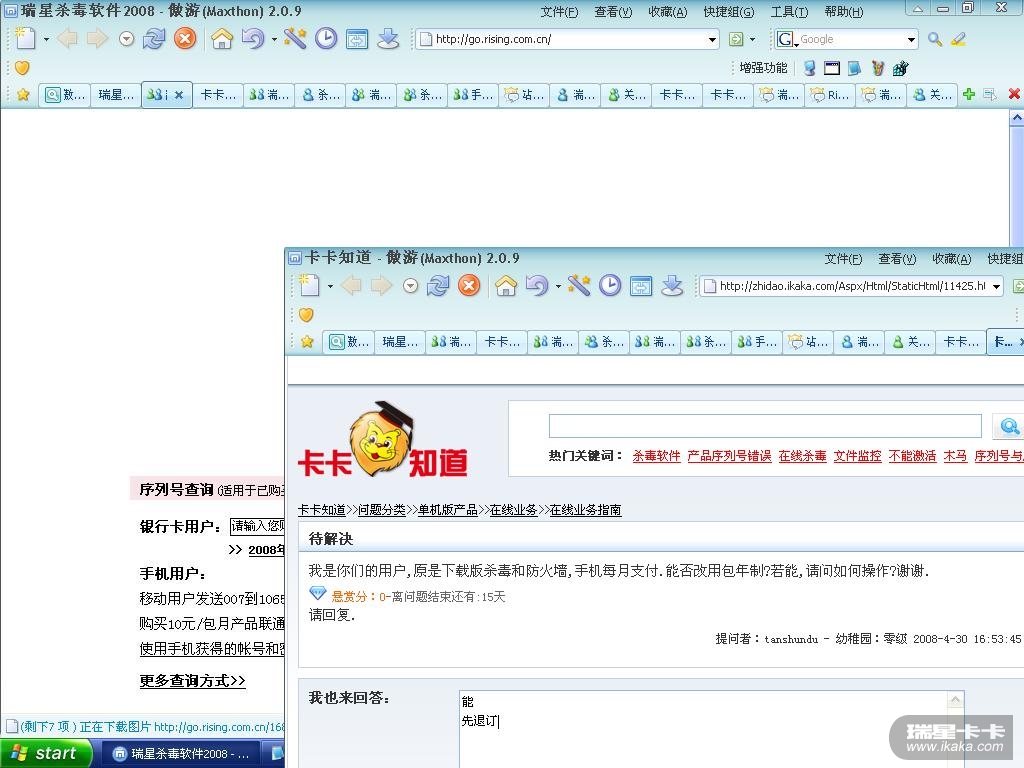Click the vertical scrollbar up arrow in the Rising window
This screenshot has height=768, width=1024.
[1017, 118]
